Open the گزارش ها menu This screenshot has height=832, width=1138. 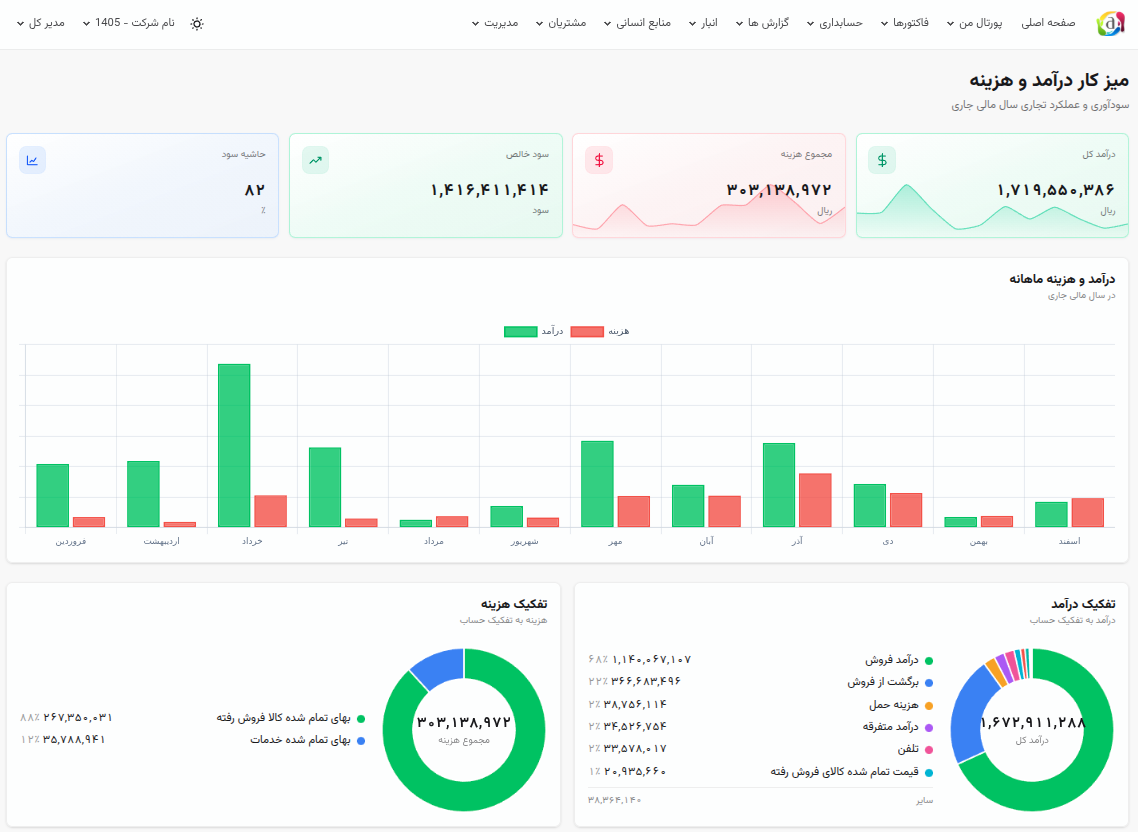pos(762,23)
